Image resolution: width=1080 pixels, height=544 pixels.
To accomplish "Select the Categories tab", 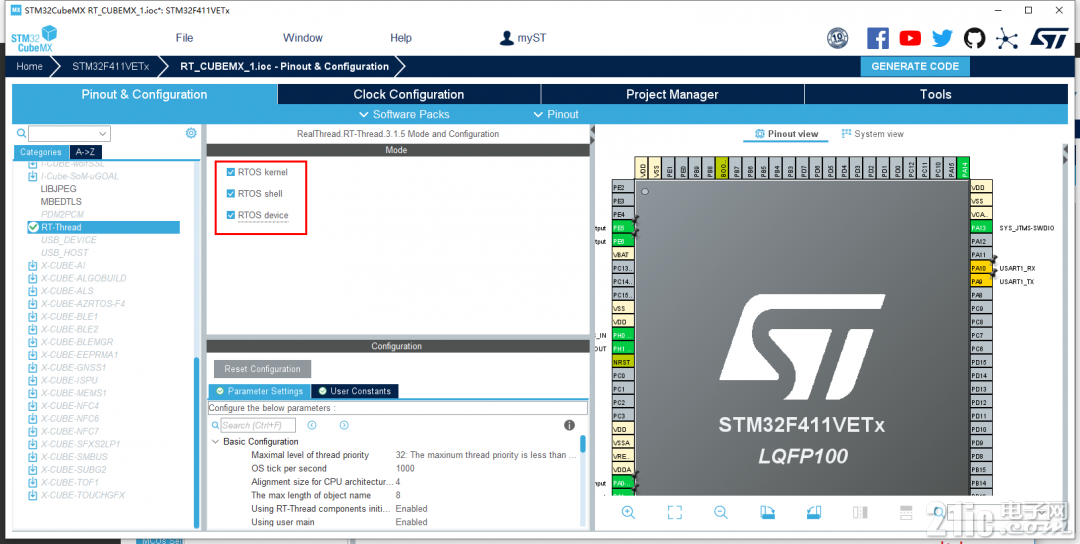I will click(x=41, y=152).
